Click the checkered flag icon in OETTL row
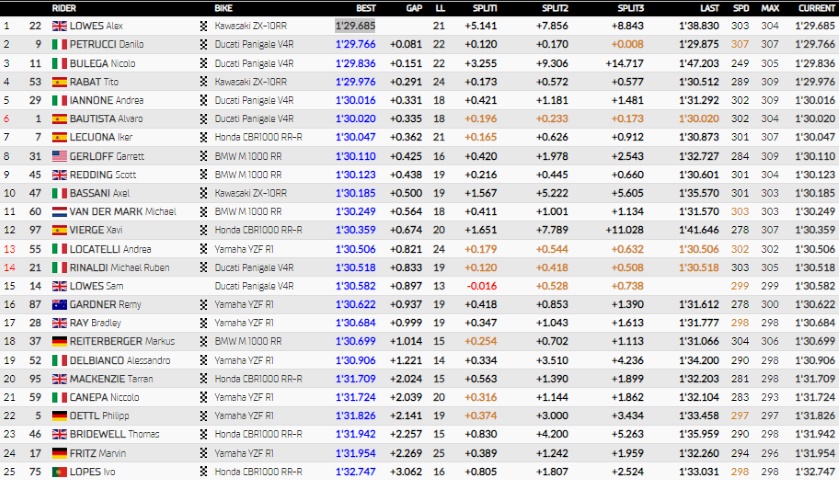The width and height of the screenshot is (840, 480). tap(204, 416)
